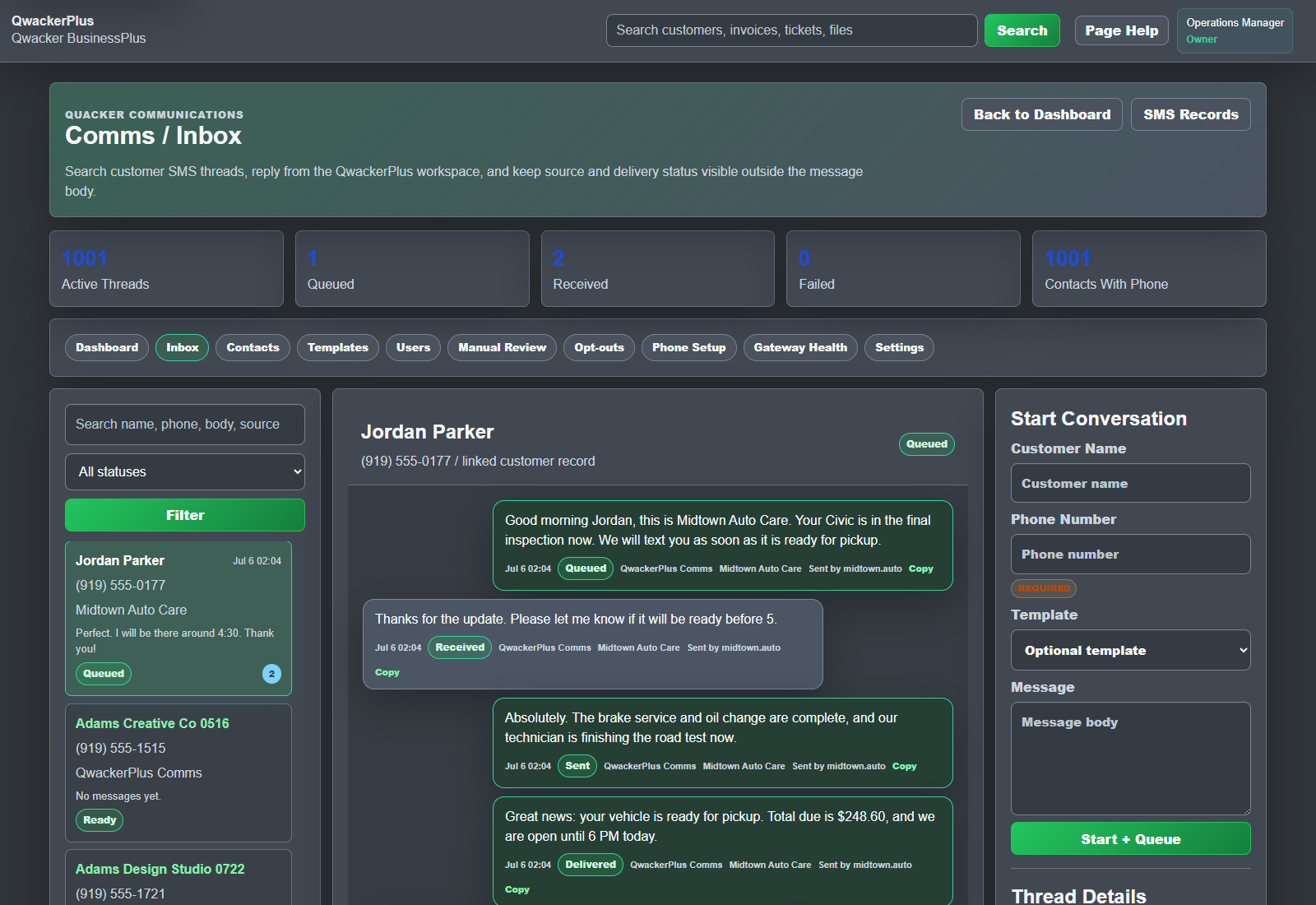Open Page Help
The width and height of the screenshot is (1316, 905).
tap(1121, 30)
